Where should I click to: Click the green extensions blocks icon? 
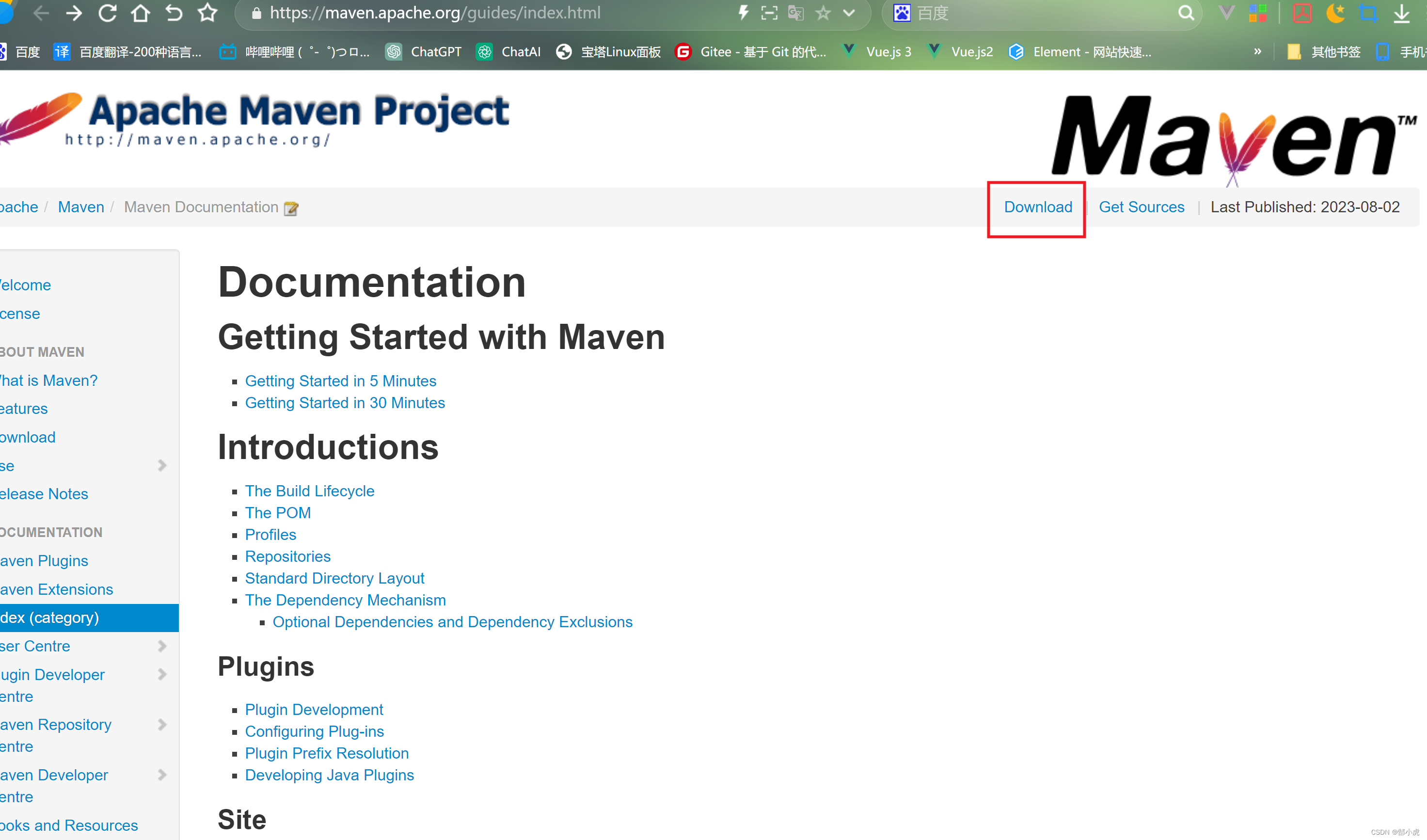1257,14
